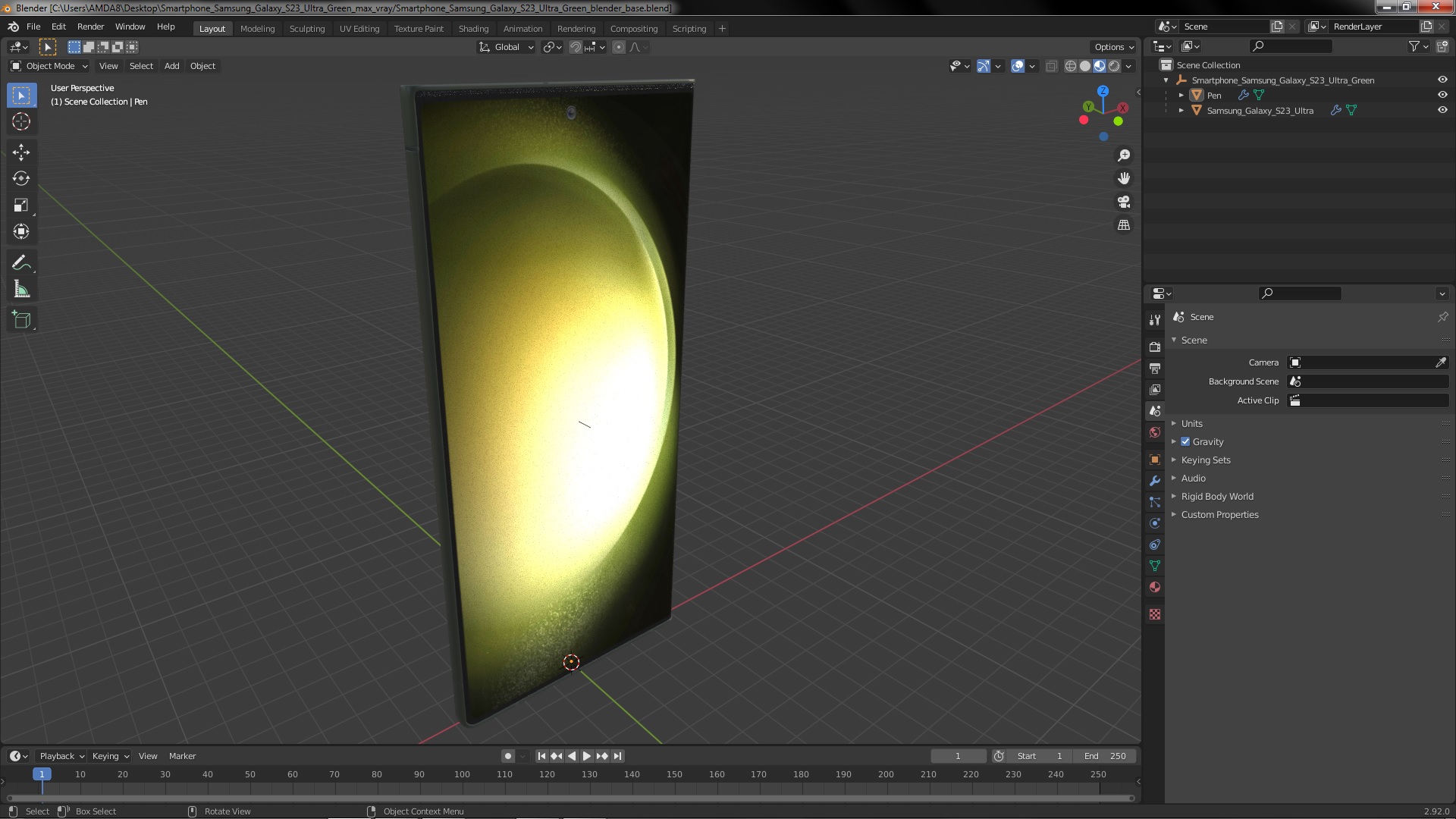Activate the Select Box tool
This screenshot has width=1456, height=819.
[21, 95]
